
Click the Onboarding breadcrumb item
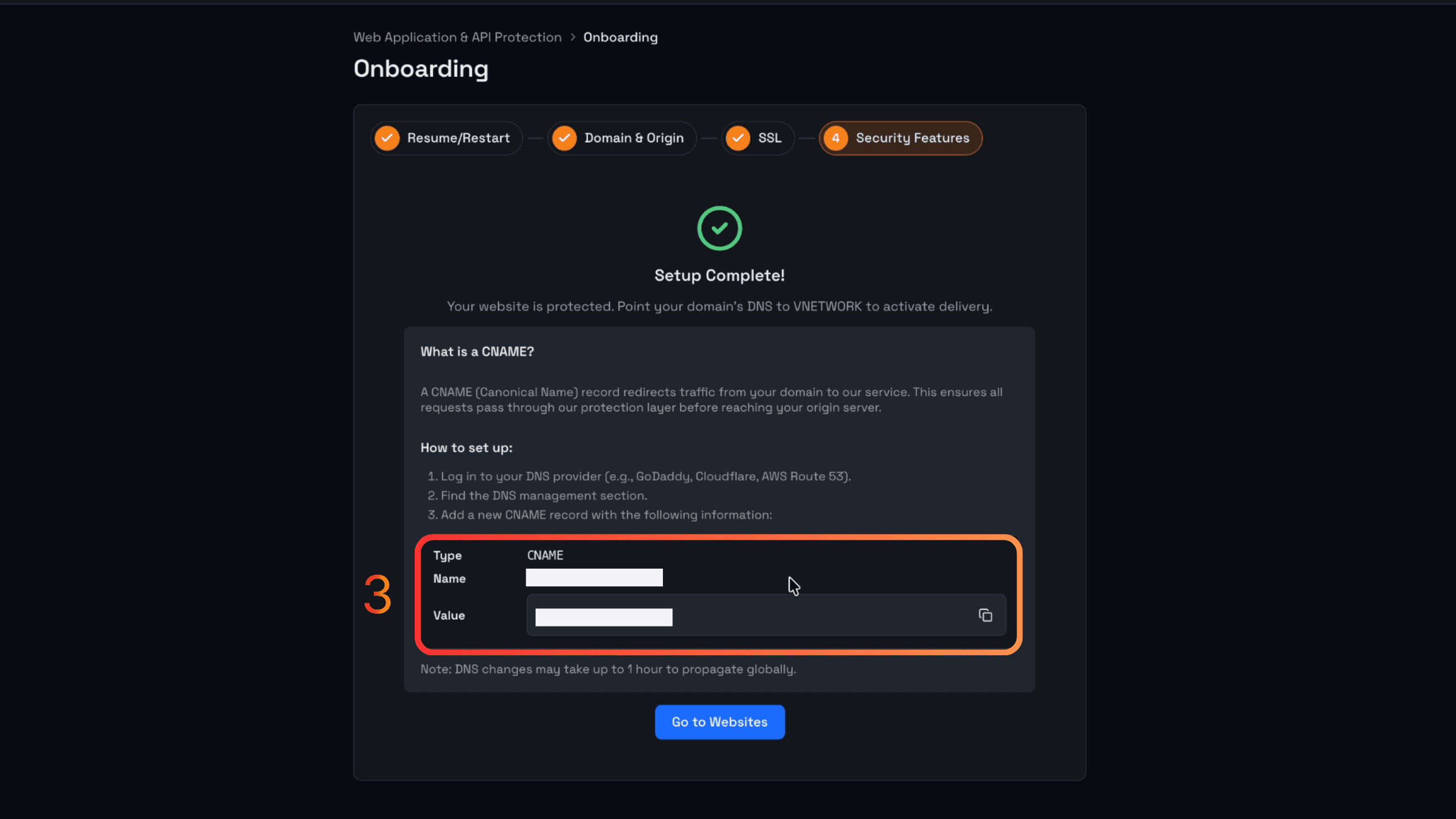tap(620, 38)
